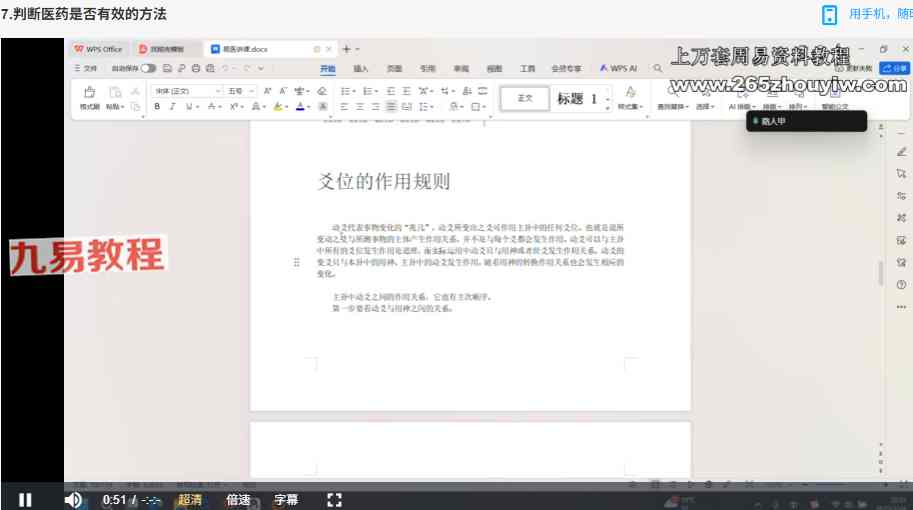Viewport: 913px width, 510px height.
Task: Apply bold formatting with B icon
Action: click(157, 106)
